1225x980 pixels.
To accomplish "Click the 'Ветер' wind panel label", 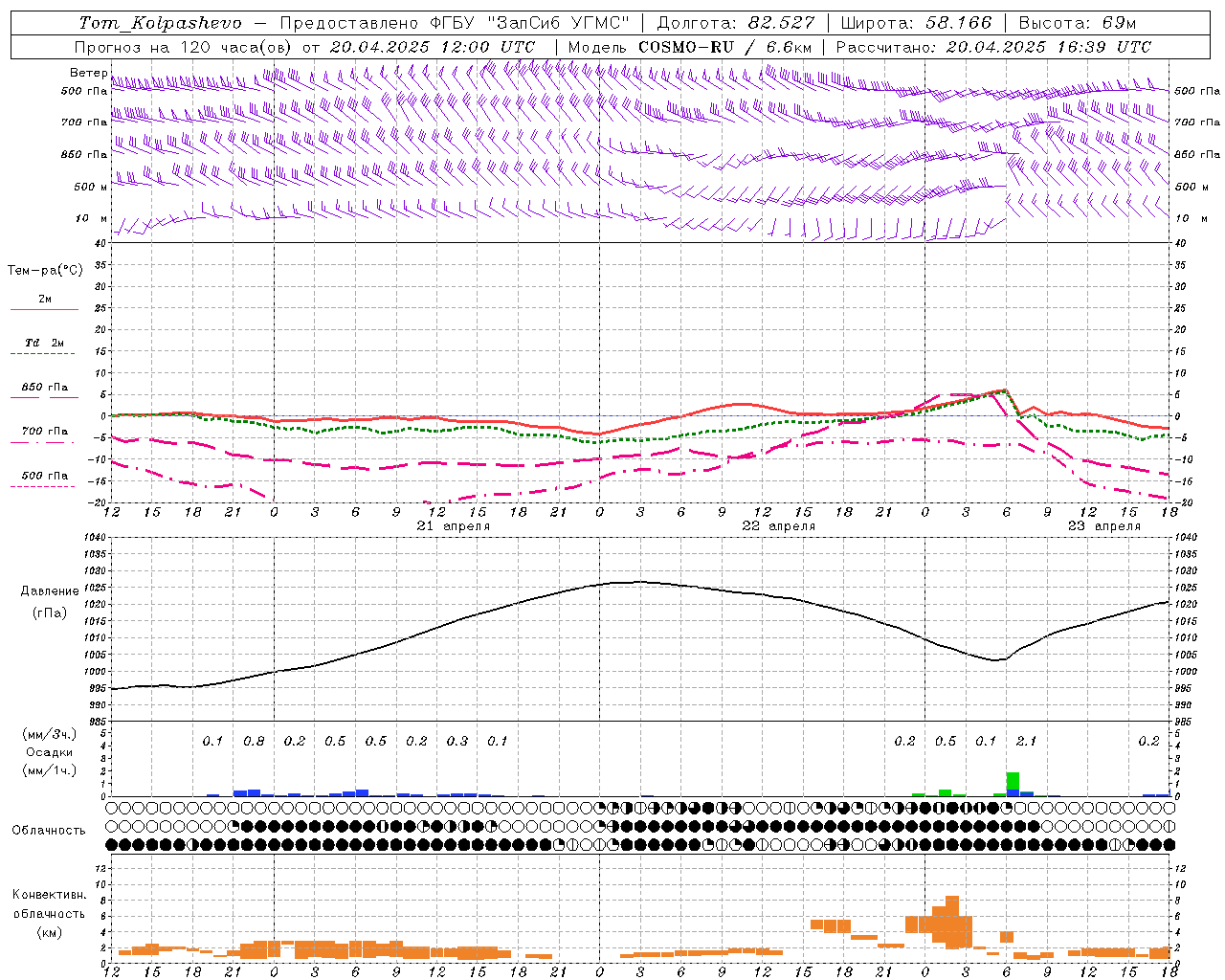I will tap(88, 73).
